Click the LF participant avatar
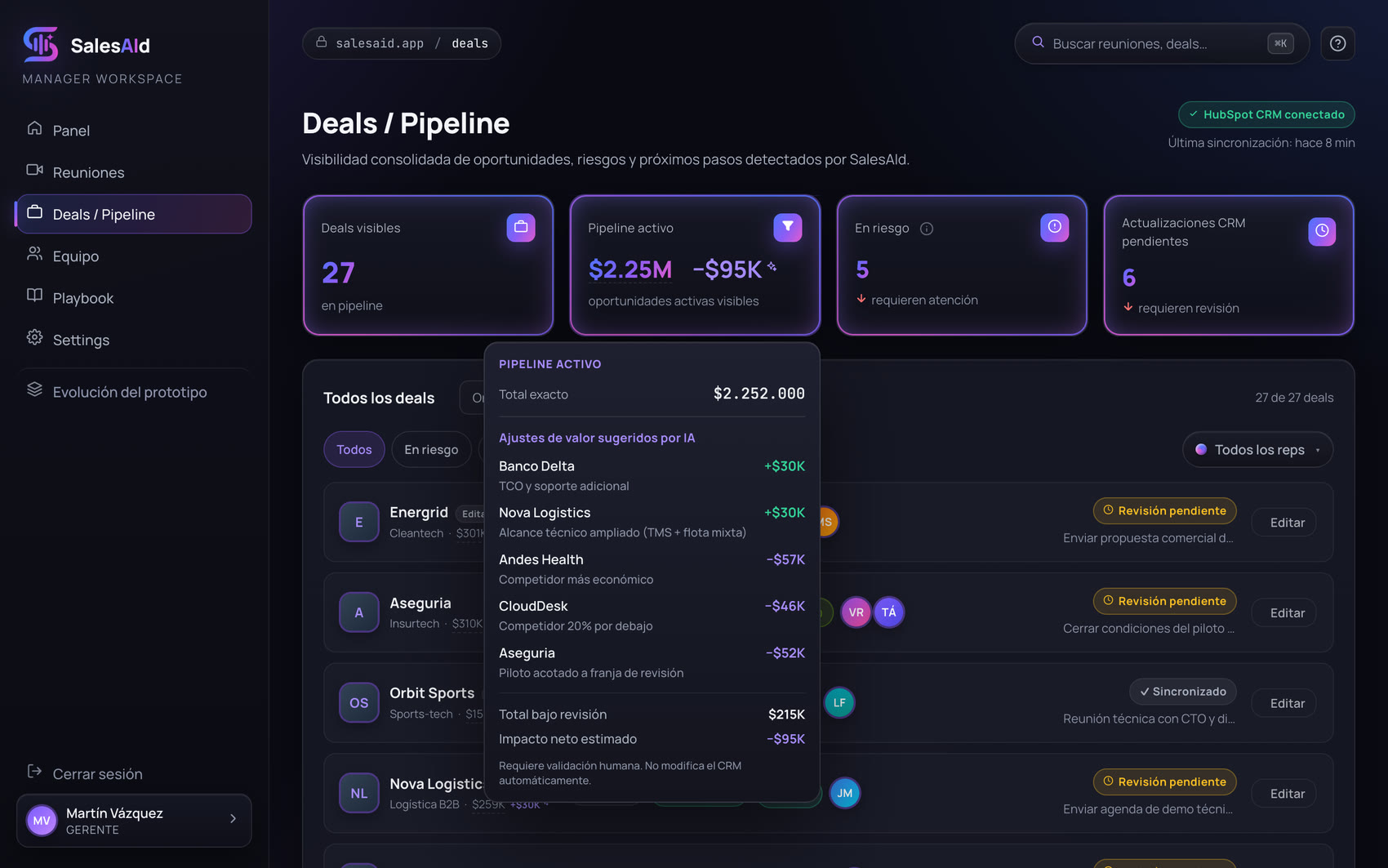 pyautogui.click(x=839, y=702)
